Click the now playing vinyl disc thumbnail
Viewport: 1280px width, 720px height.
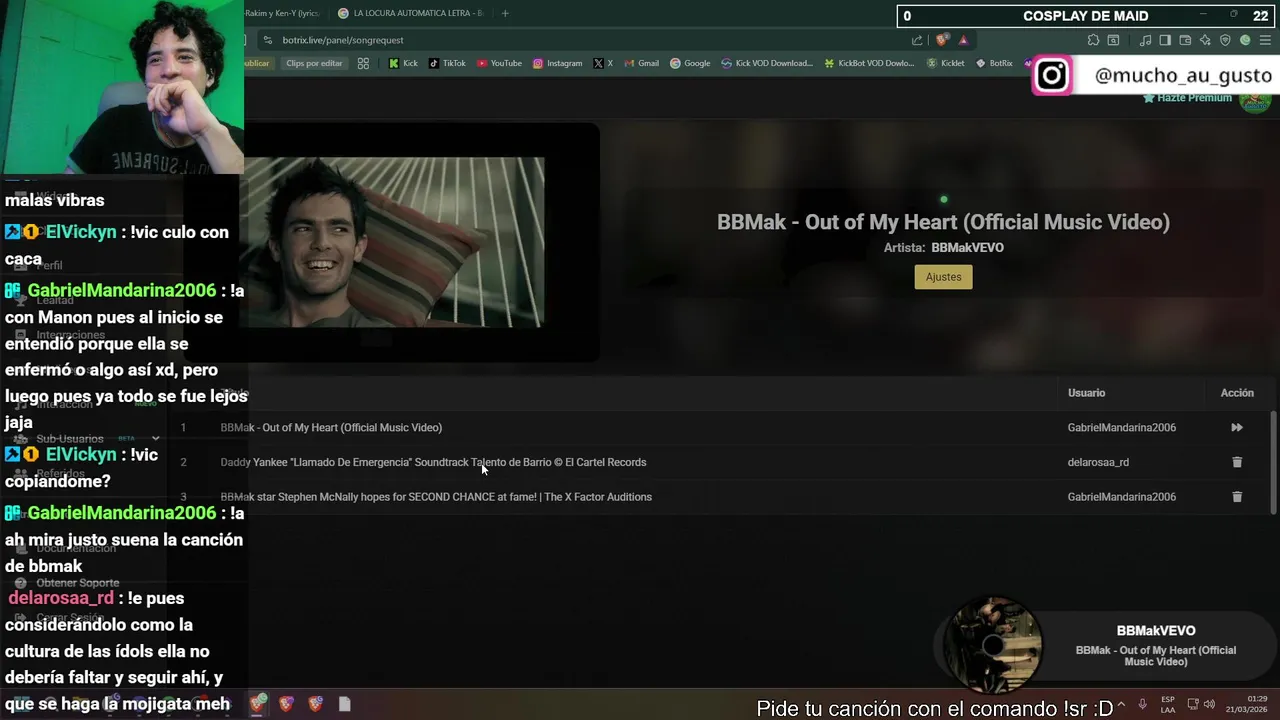point(993,645)
